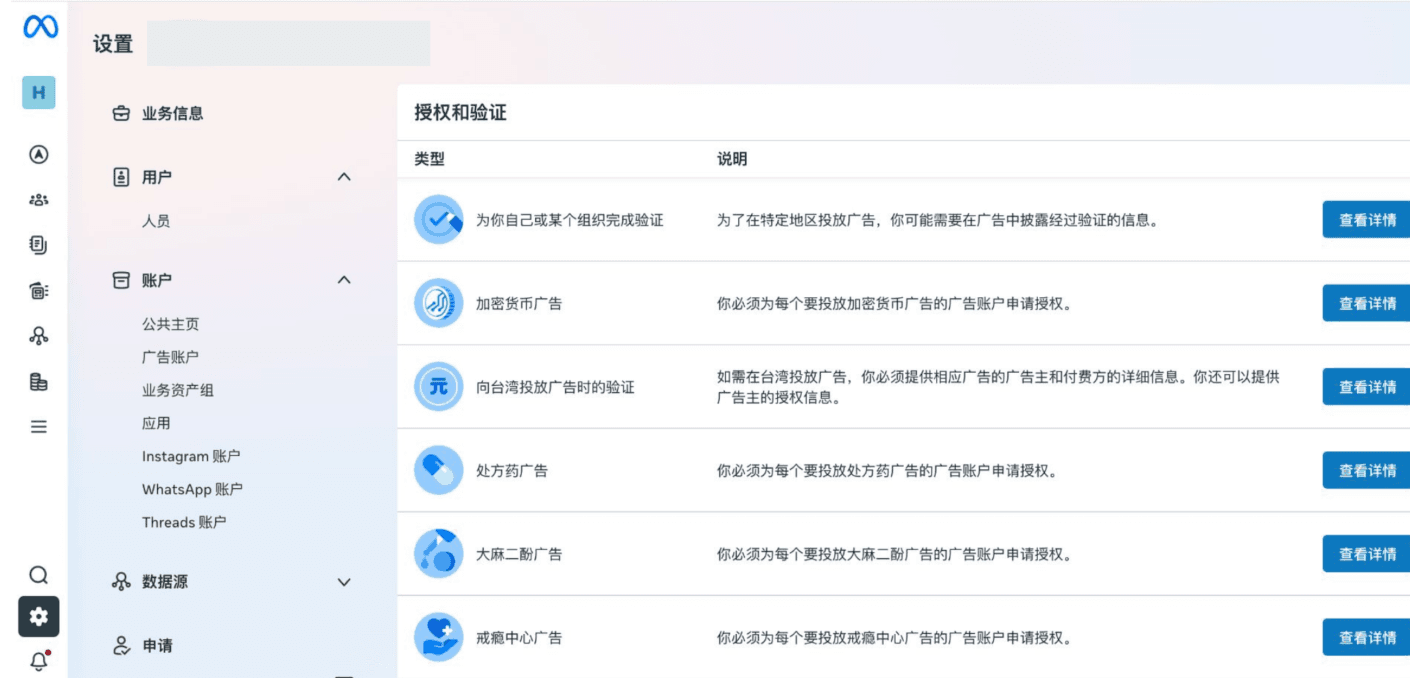Open 业务信息 in settings menu
Viewport: 1410px width, 678px height.
coord(172,114)
